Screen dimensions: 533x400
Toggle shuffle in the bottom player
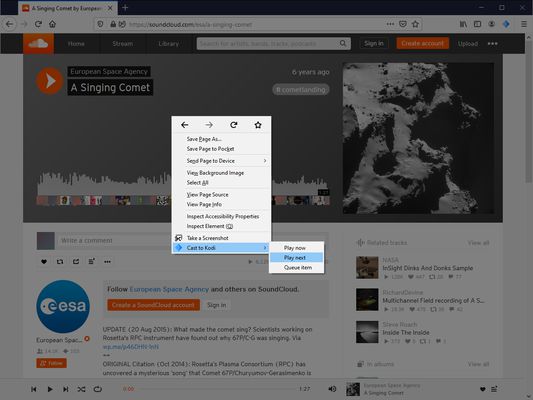coord(81,389)
